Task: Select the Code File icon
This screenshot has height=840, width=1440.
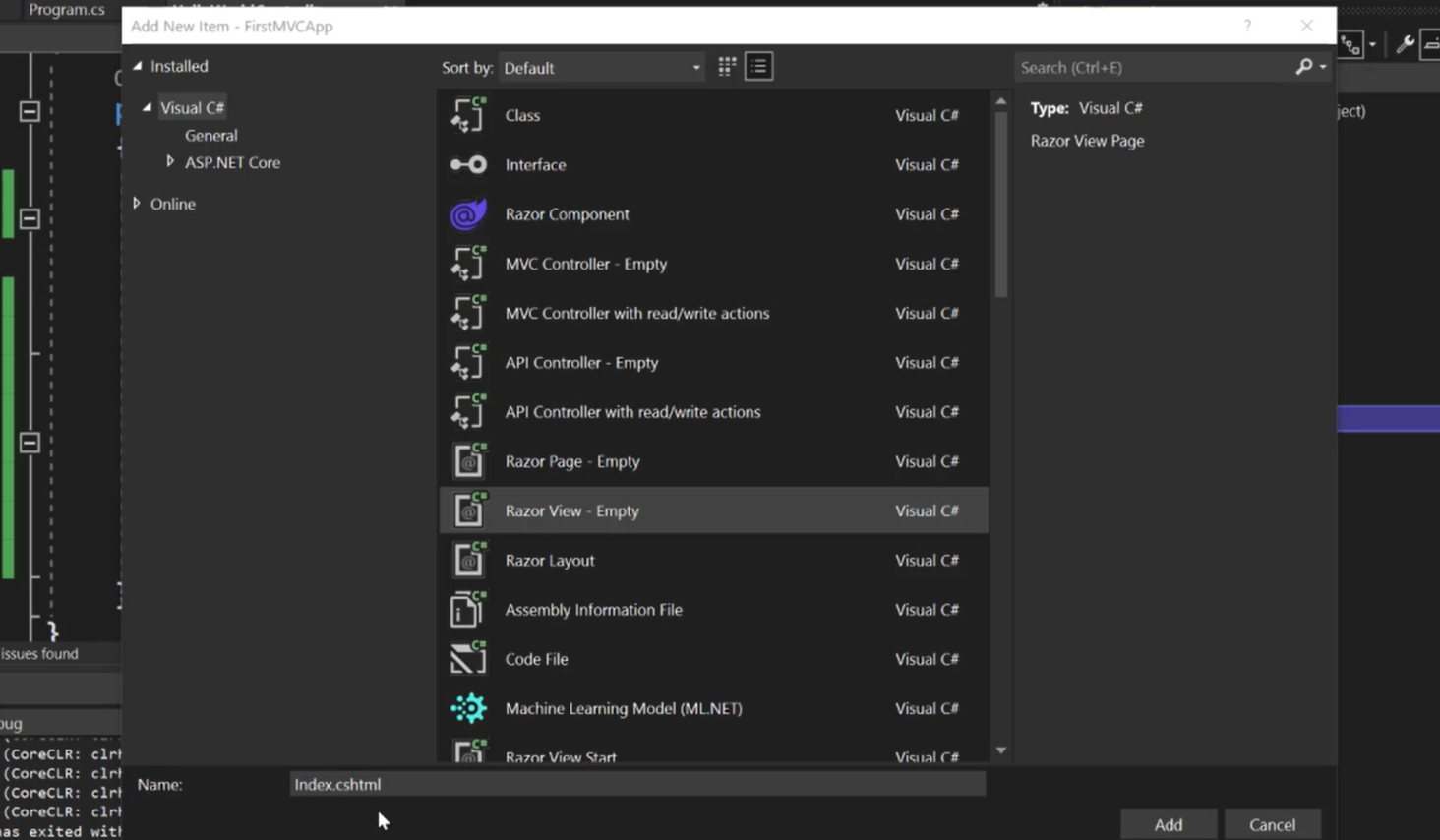Action: pos(468,659)
